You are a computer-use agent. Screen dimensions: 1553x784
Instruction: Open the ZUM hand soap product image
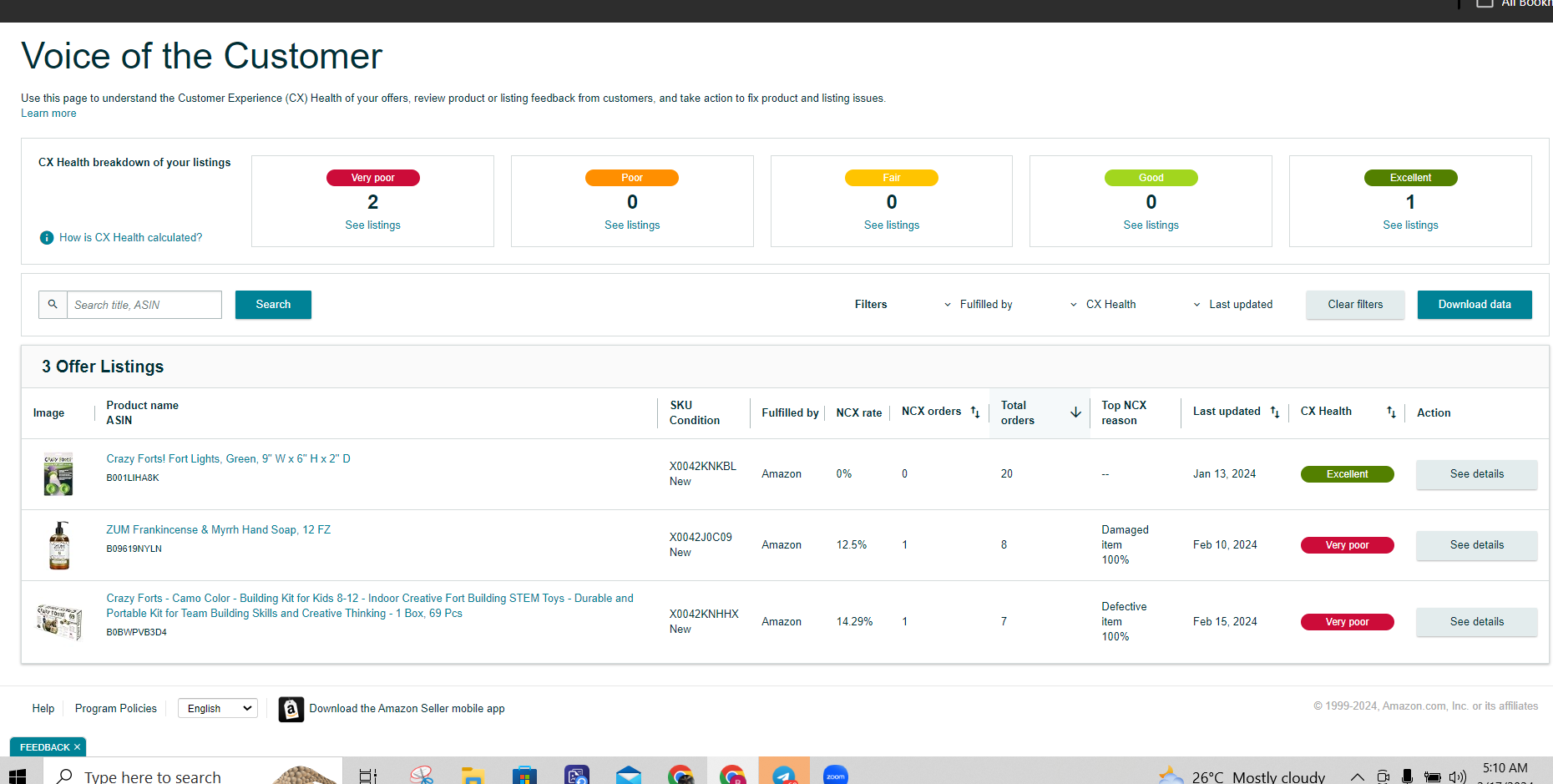[59, 545]
